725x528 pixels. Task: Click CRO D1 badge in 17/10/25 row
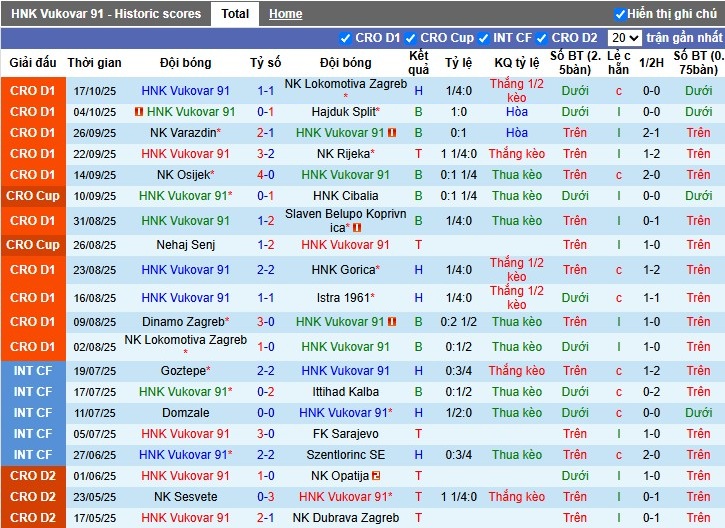(33, 91)
